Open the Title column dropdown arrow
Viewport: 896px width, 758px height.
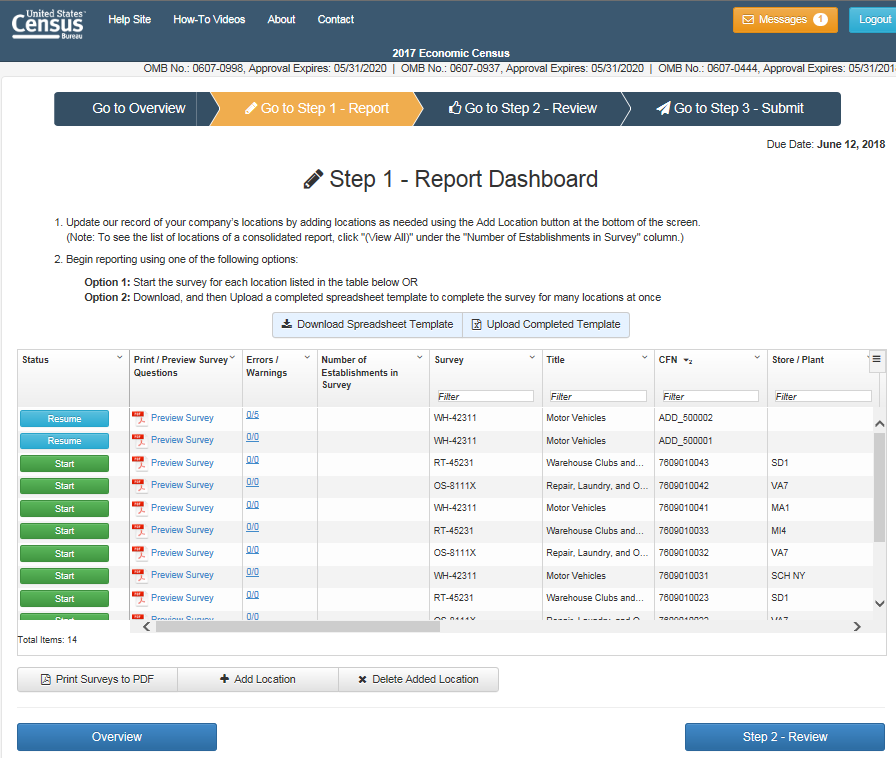(x=645, y=357)
